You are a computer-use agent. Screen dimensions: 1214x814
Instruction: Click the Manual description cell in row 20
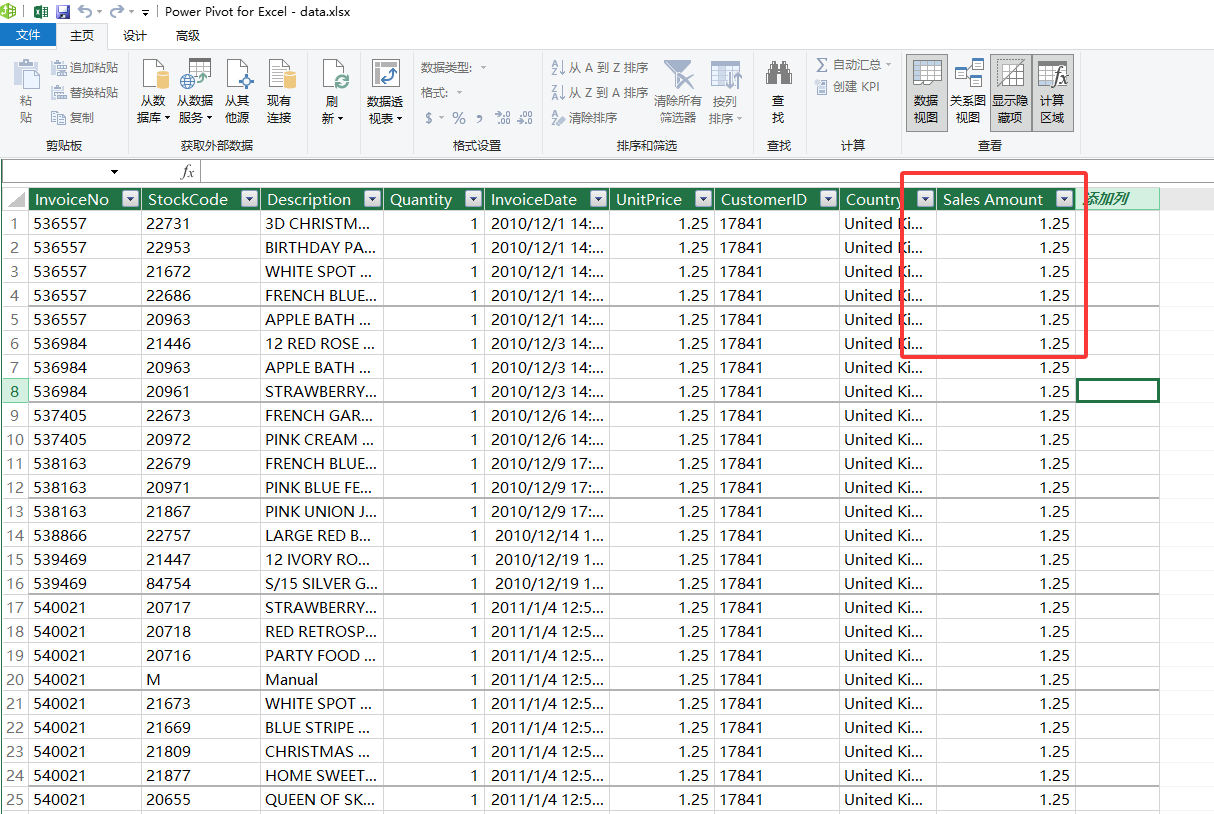[321, 679]
